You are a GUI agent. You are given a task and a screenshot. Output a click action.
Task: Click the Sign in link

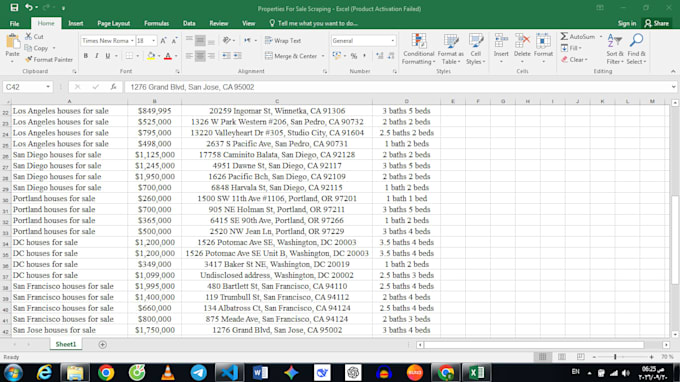click(627, 23)
